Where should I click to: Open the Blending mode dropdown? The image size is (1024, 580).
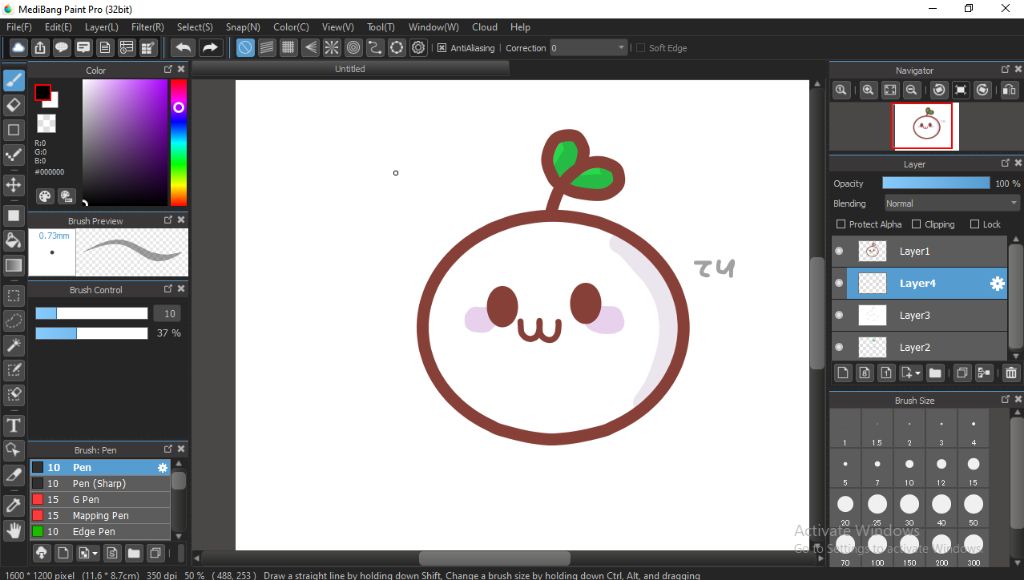click(952, 203)
